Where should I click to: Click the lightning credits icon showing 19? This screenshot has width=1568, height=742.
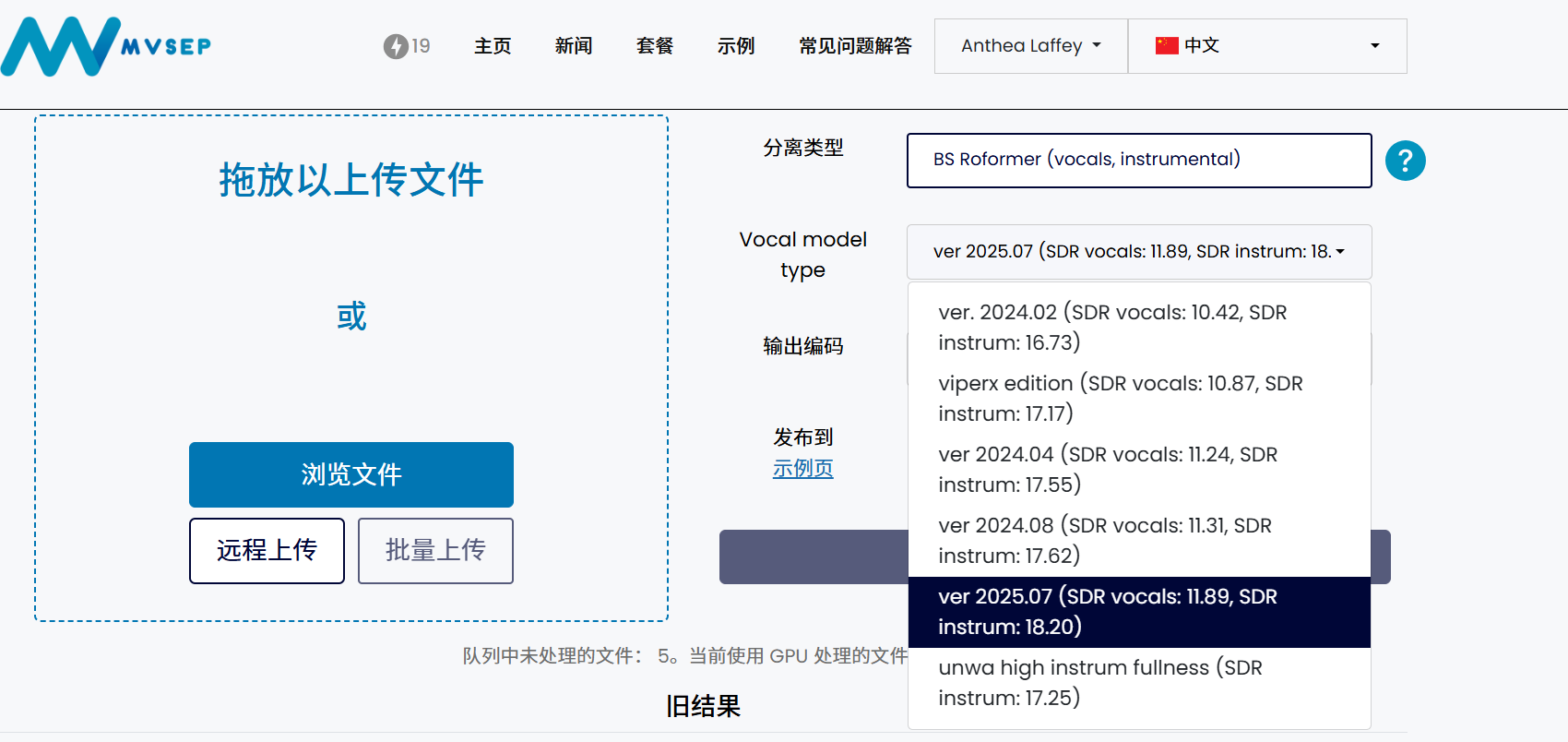point(396,45)
